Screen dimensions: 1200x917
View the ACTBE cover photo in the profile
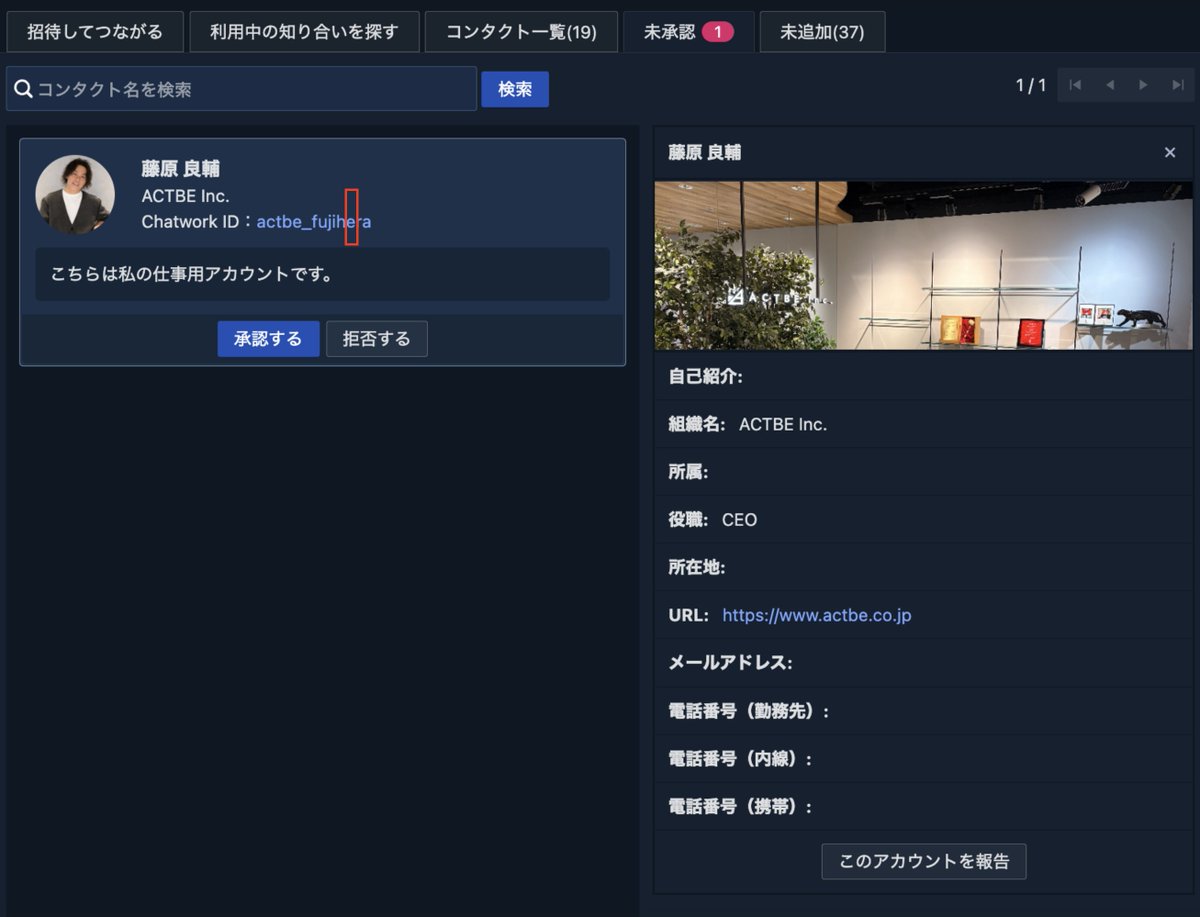coord(923,263)
